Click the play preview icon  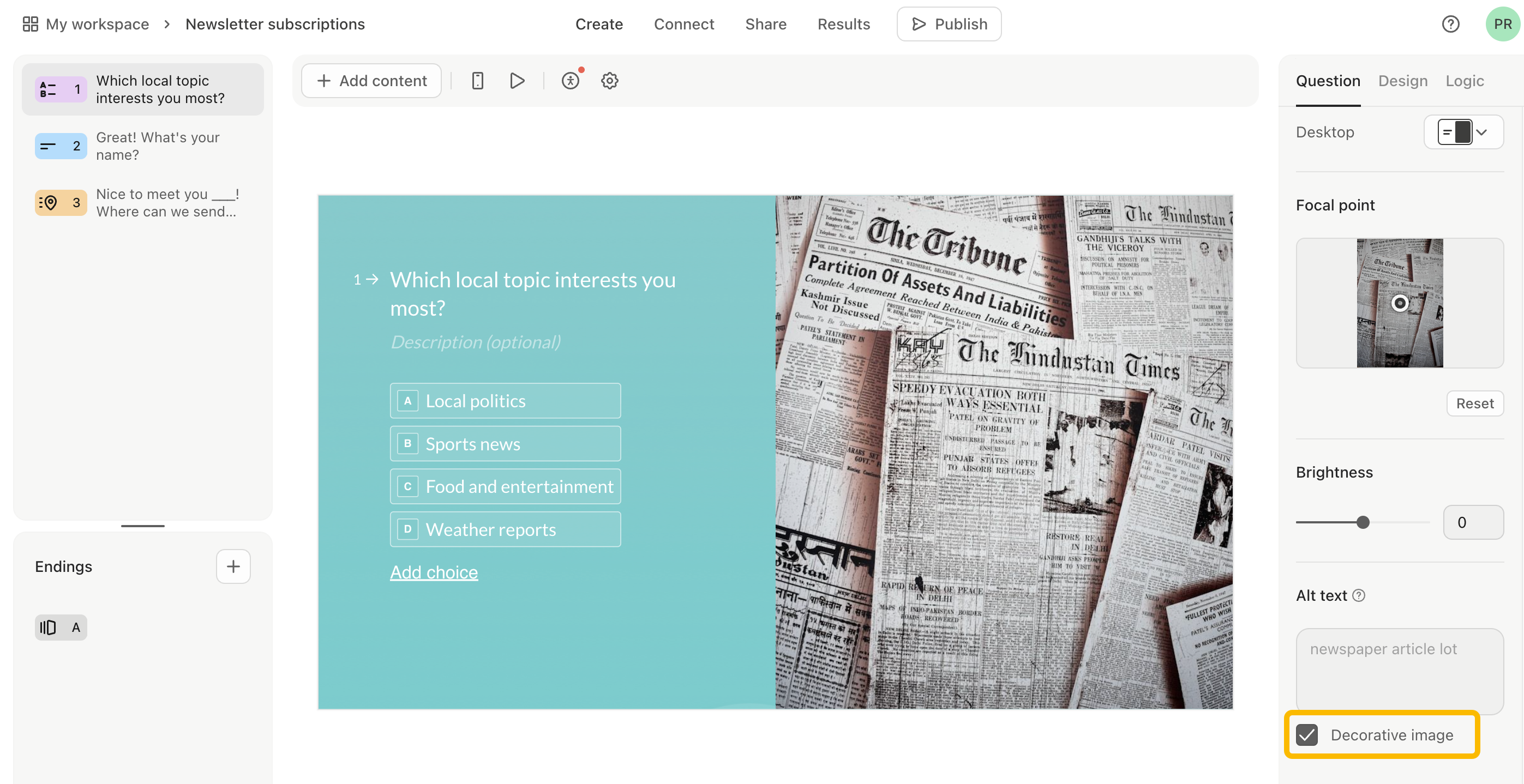click(517, 81)
